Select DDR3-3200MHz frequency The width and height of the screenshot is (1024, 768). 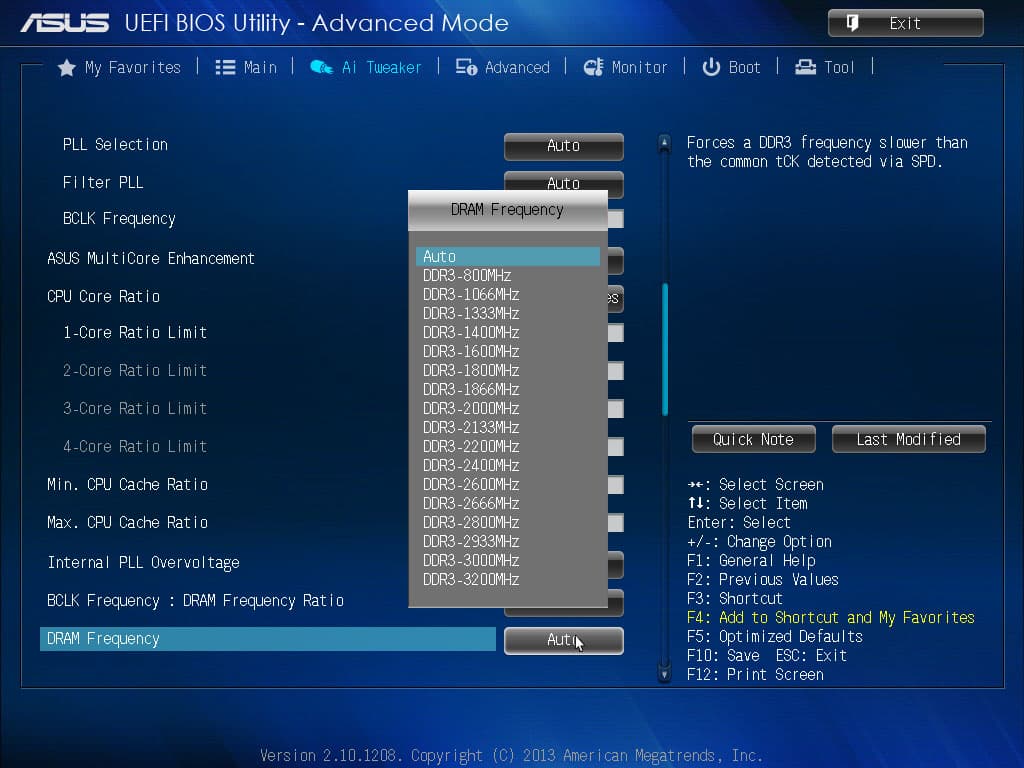(x=507, y=579)
